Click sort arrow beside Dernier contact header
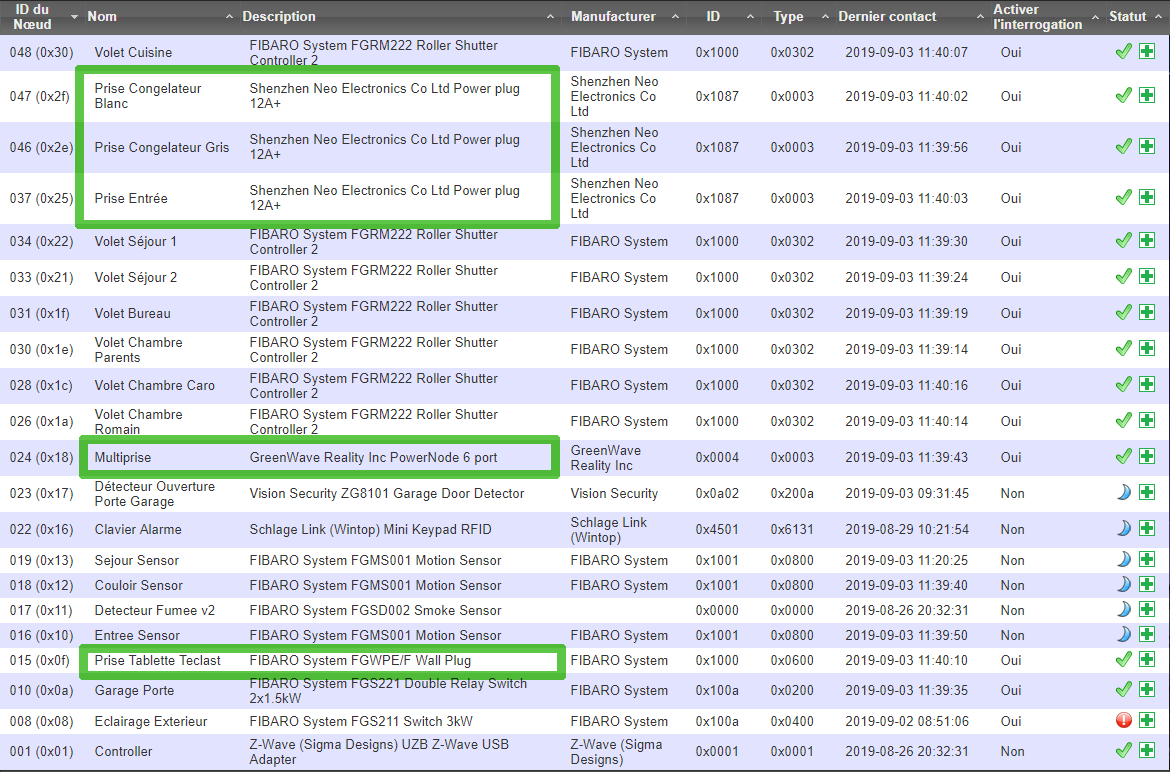 coord(979,17)
